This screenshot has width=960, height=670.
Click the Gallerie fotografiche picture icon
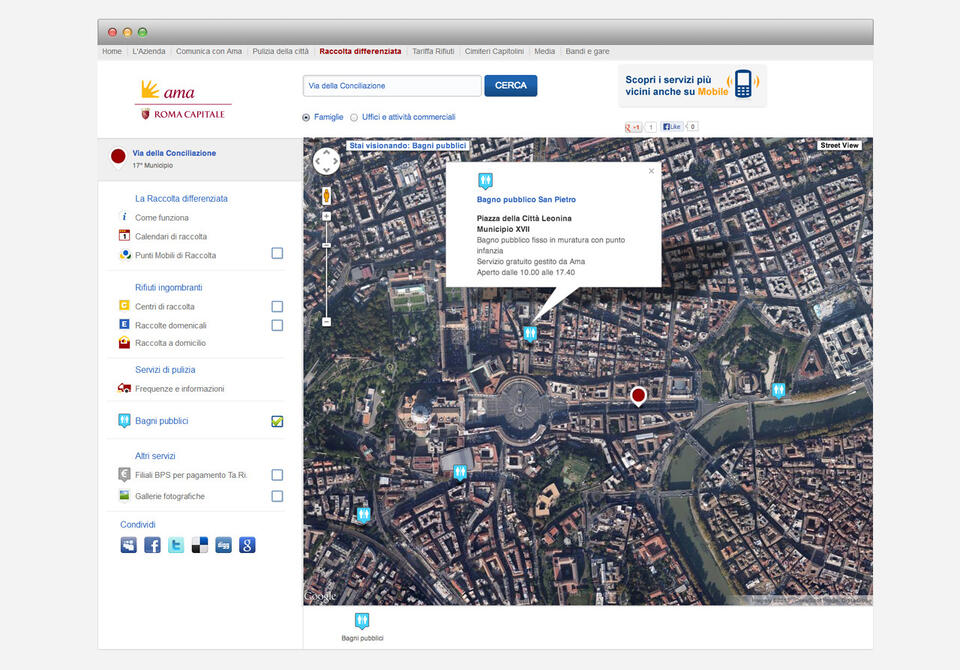(124, 495)
